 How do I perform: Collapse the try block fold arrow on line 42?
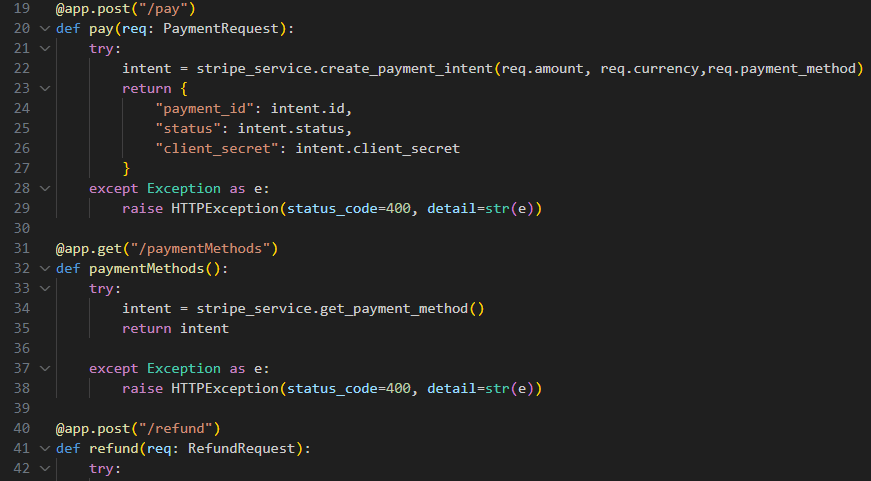click(45, 468)
